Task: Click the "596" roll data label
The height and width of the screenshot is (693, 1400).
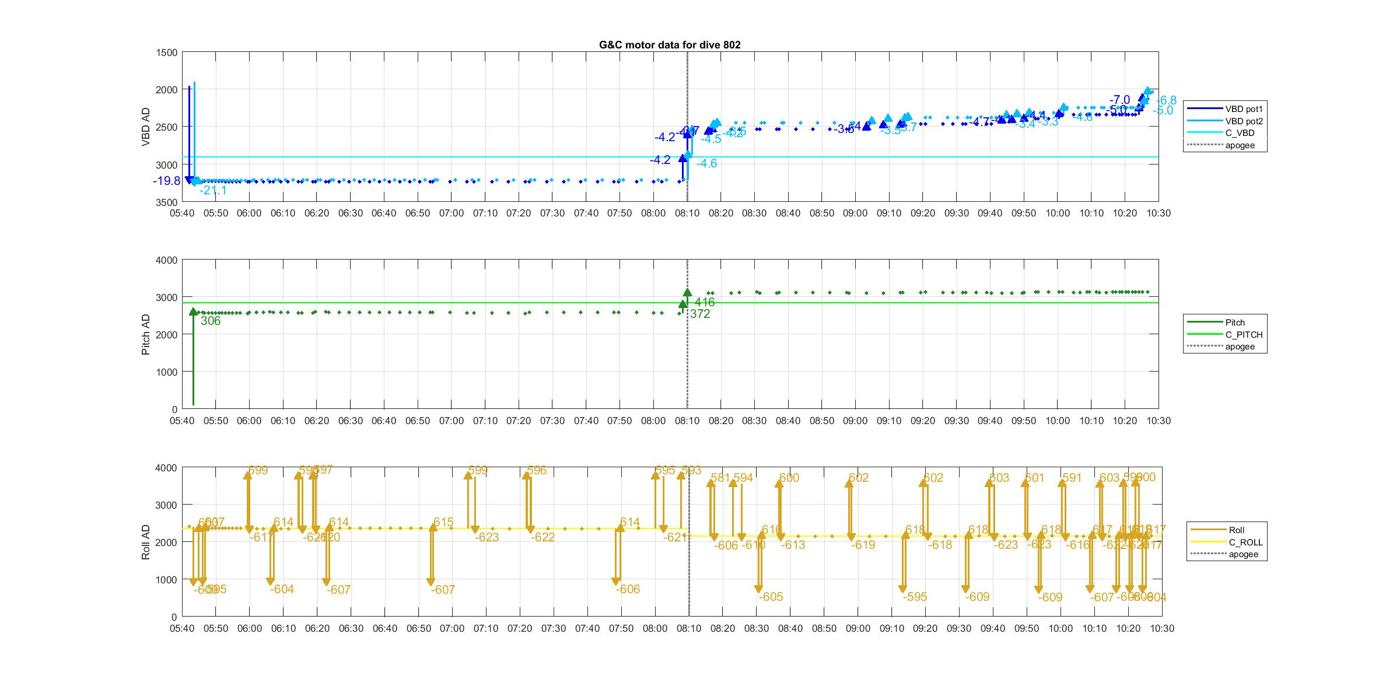Action: (x=537, y=470)
